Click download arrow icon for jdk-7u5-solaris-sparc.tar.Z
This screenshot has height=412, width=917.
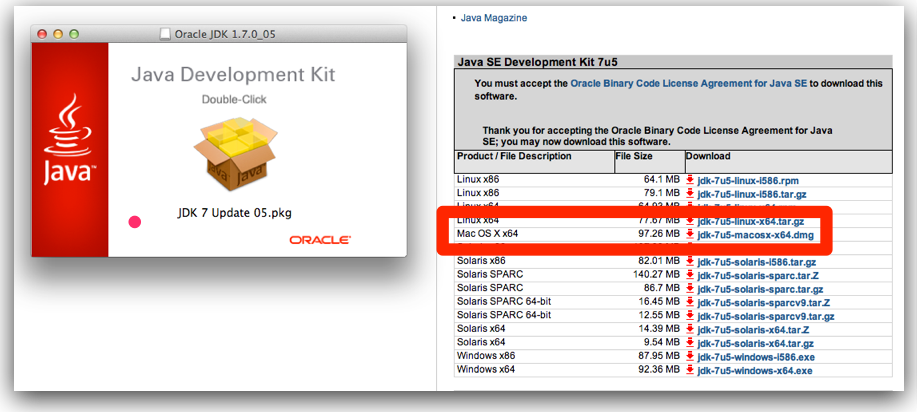click(690, 275)
